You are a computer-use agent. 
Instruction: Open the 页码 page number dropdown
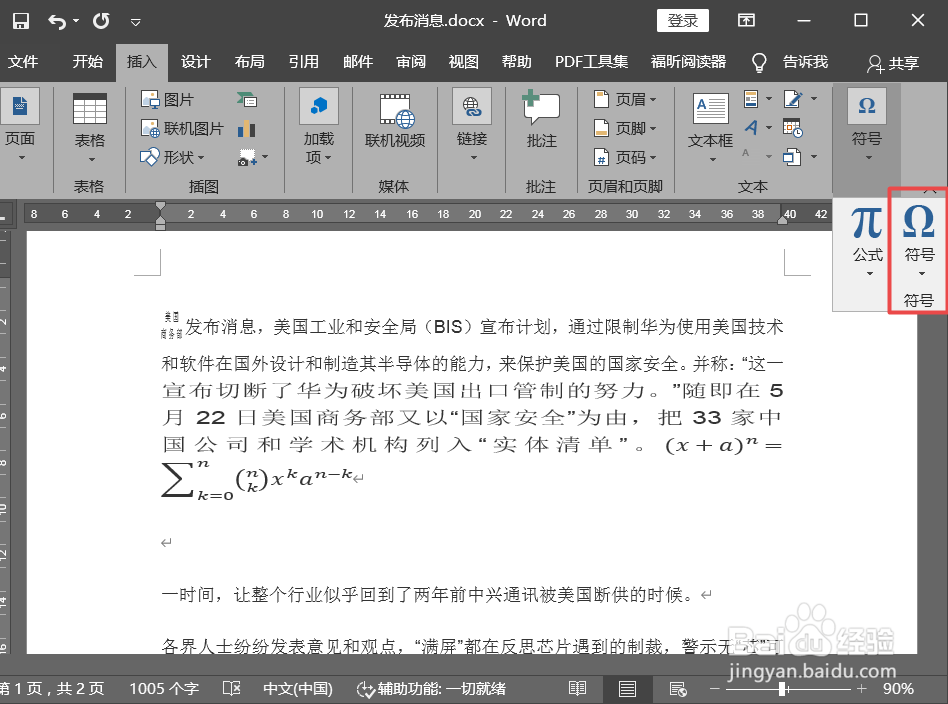tap(625, 157)
